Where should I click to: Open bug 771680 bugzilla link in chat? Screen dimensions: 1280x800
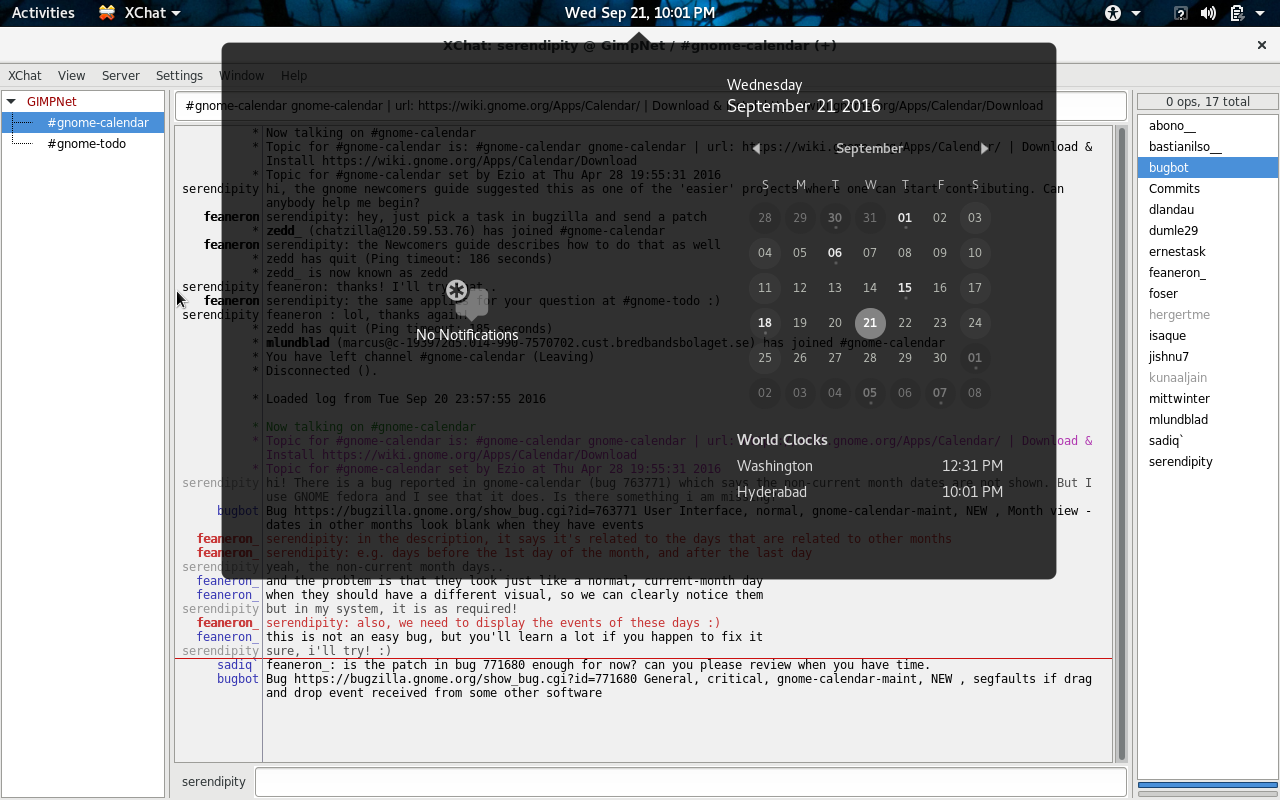(x=465, y=679)
